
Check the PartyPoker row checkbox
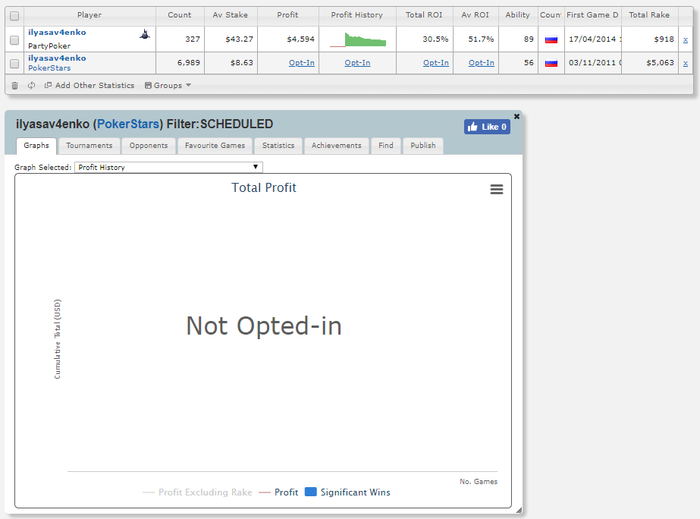tap(14, 40)
